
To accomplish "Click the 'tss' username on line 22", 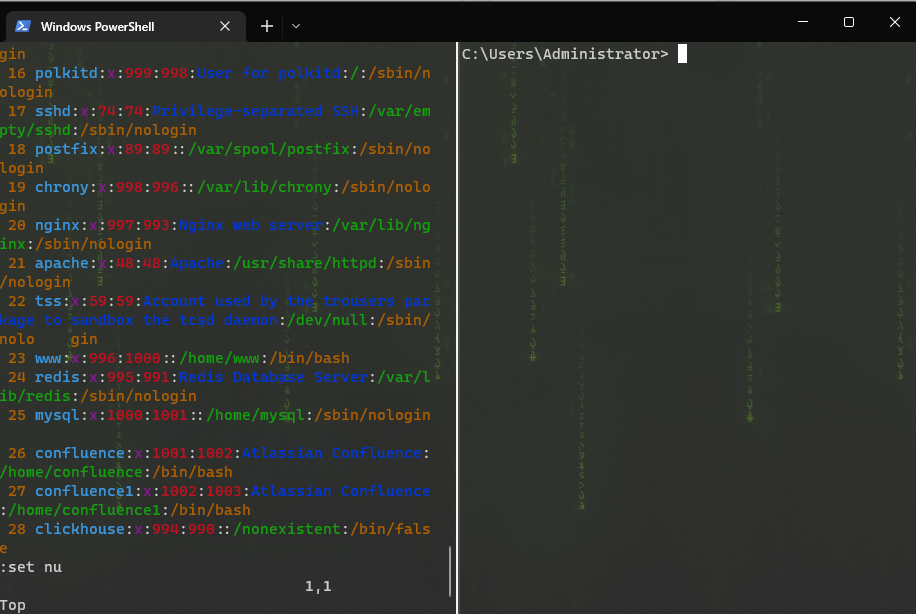I will tap(48, 301).
